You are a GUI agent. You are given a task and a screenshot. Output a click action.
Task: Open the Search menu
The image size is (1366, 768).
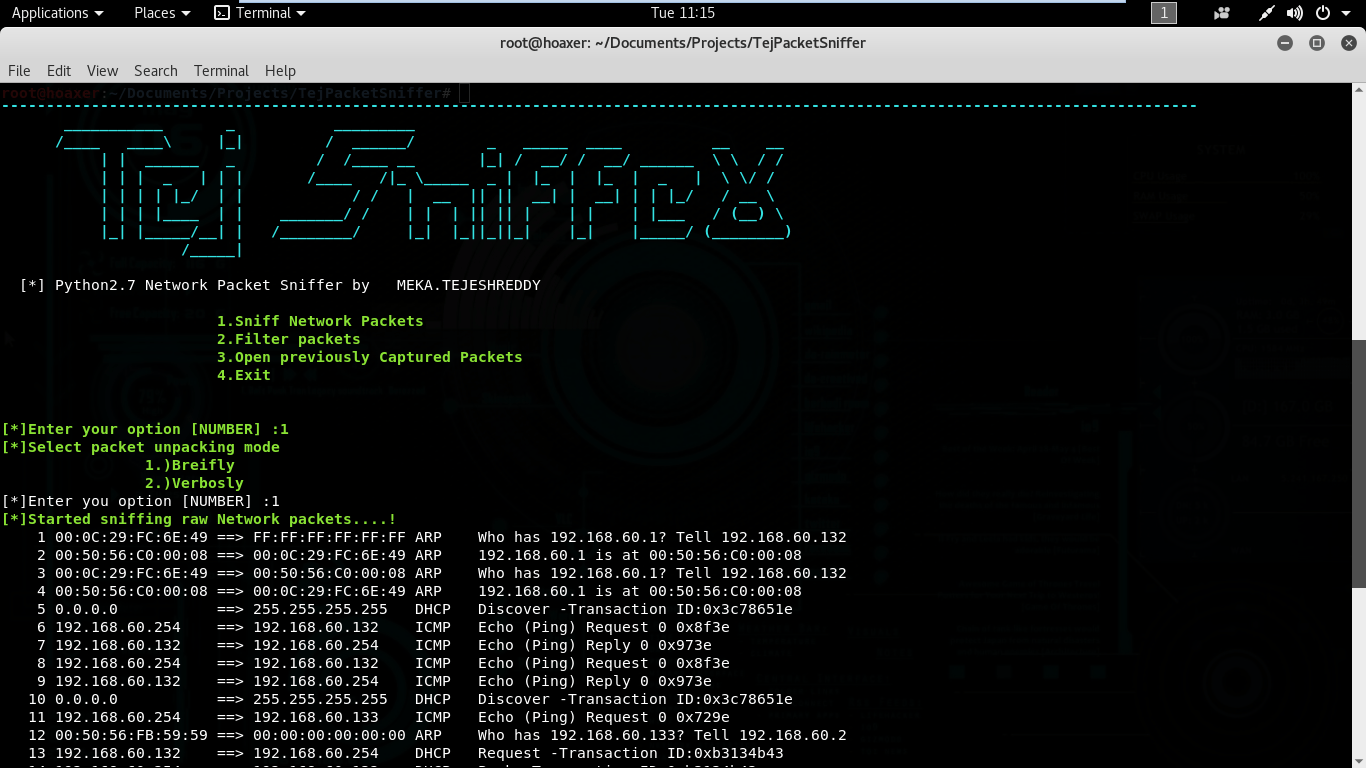[155, 70]
